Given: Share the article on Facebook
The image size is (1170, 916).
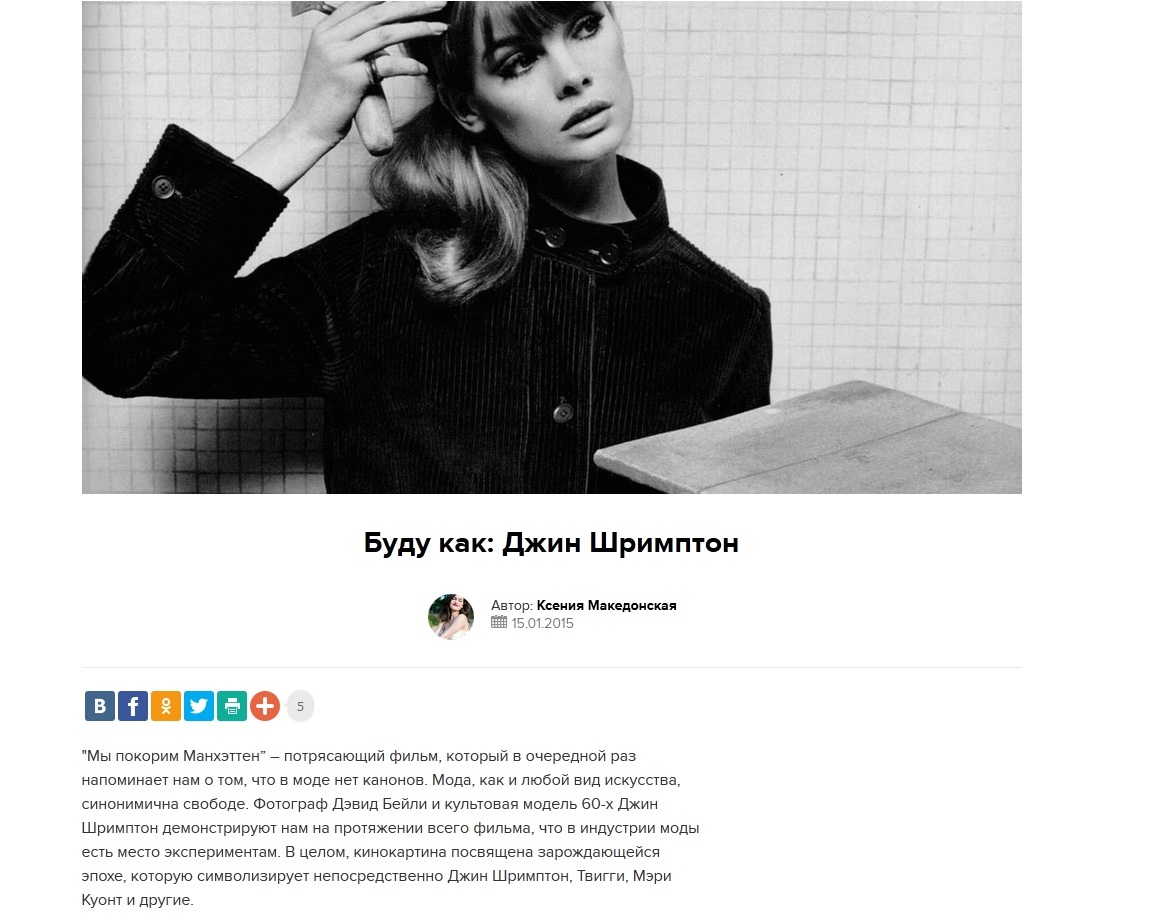Looking at the screenshot, I should [133, 706].
